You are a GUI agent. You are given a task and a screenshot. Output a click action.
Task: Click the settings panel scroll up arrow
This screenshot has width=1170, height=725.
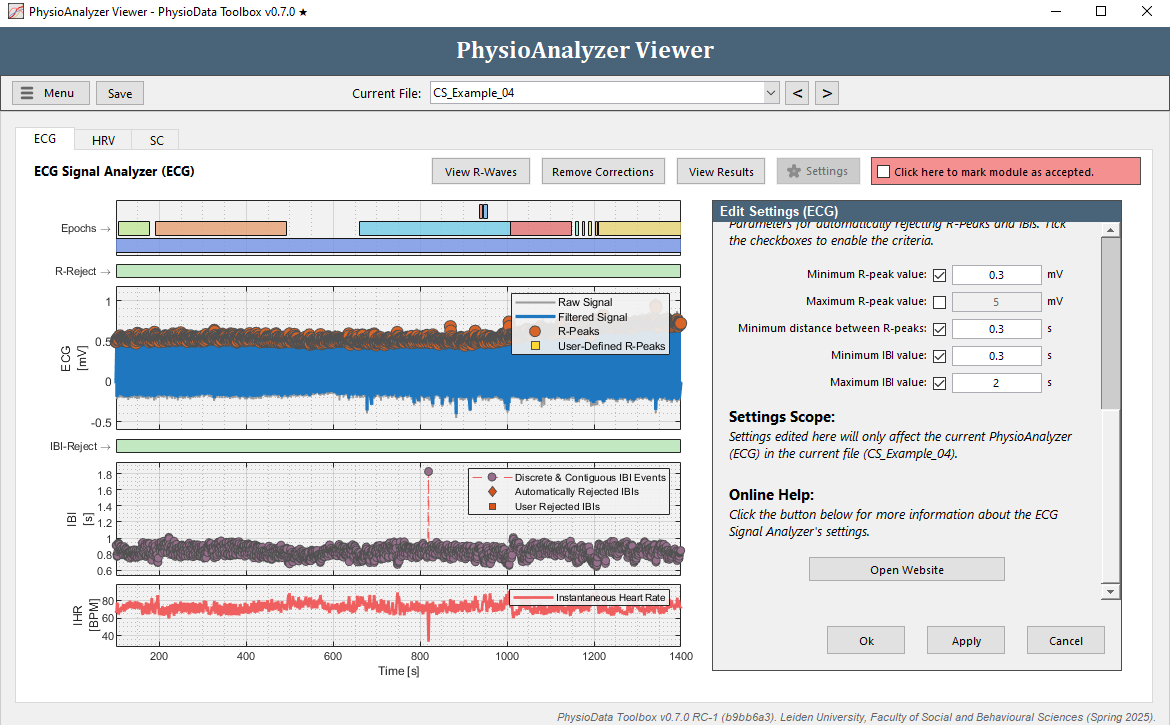pyautogui.click(x=1110, y=230)
